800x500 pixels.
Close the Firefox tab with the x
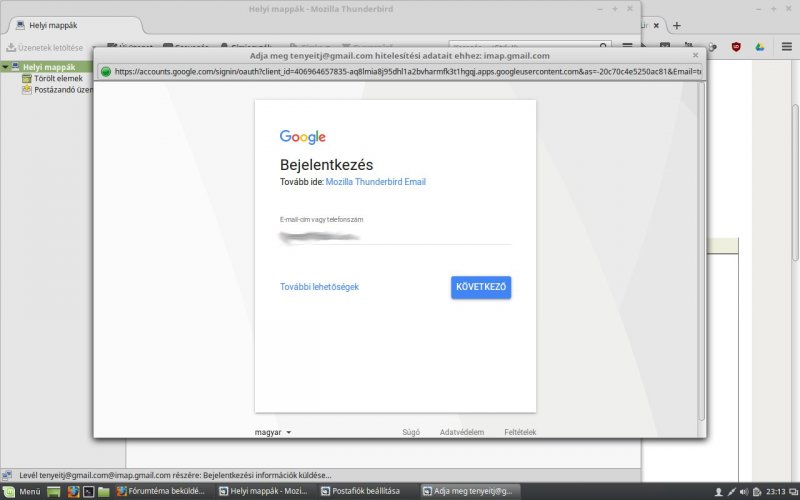point(656,26)
